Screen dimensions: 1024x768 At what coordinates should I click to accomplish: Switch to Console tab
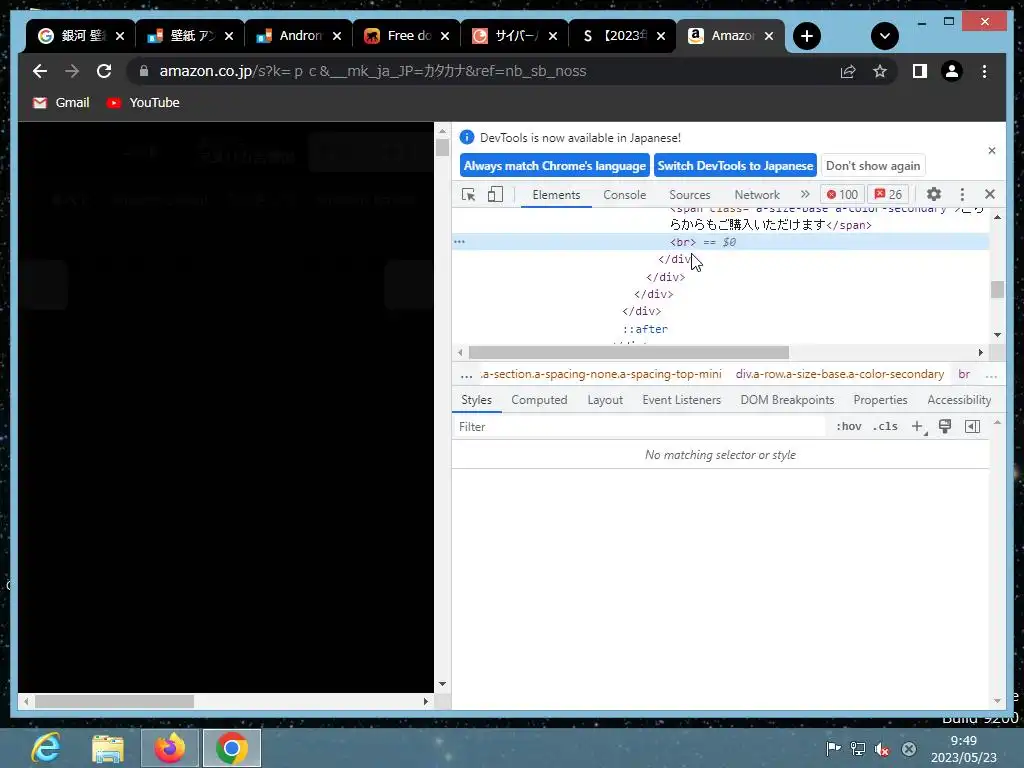pos(624,195)
